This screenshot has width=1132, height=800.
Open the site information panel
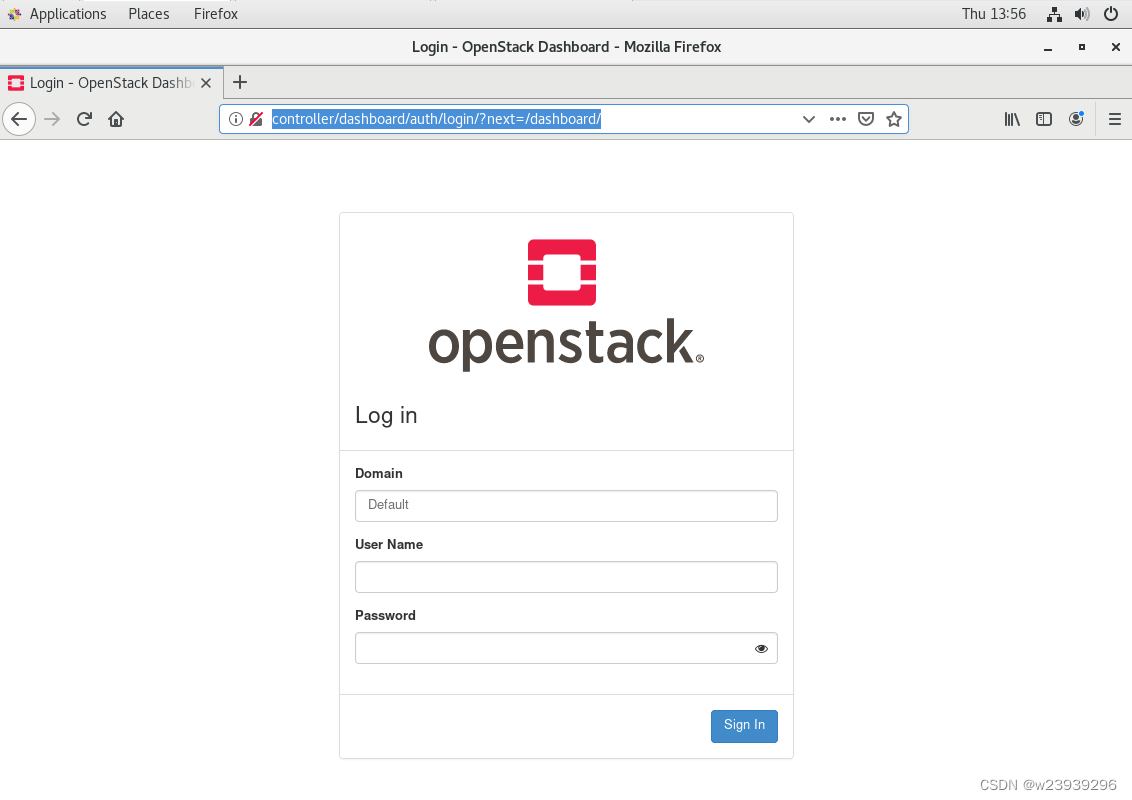tap(235, 118)
